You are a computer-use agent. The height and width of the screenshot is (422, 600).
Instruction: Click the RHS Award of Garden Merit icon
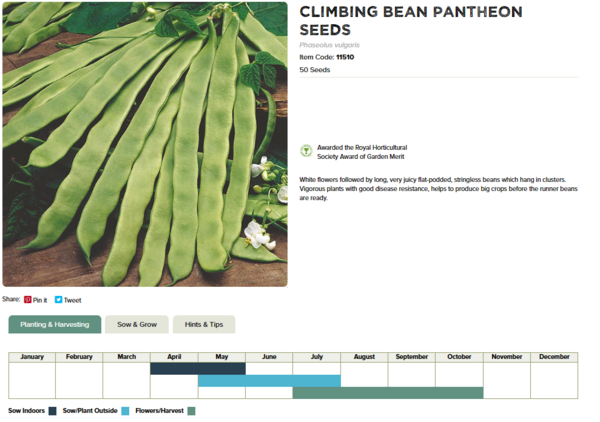tap(306, 151)
